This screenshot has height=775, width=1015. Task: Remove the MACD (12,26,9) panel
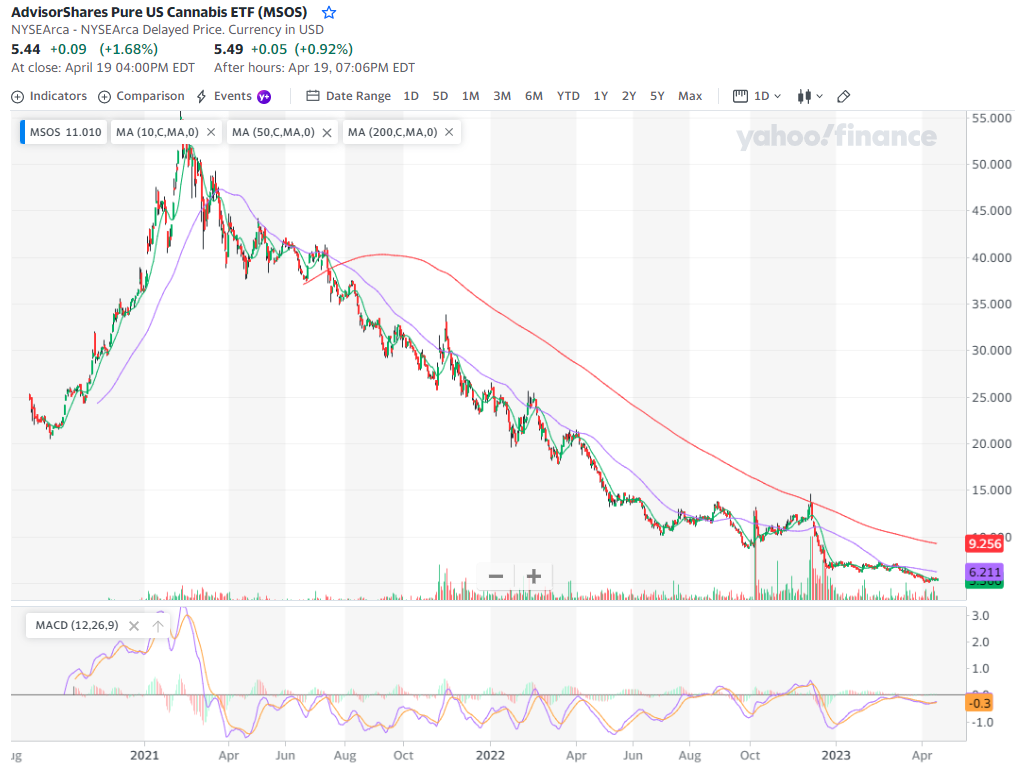tap(134, 626)
